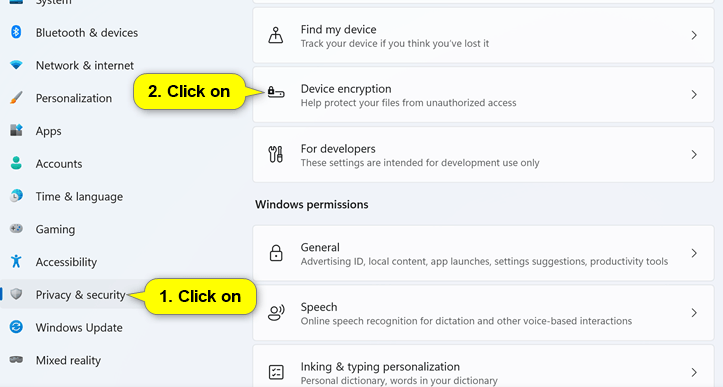Click text 'Track your device if you think you've lost it'
The image size is (723, 387).
(x=395, y=43)
